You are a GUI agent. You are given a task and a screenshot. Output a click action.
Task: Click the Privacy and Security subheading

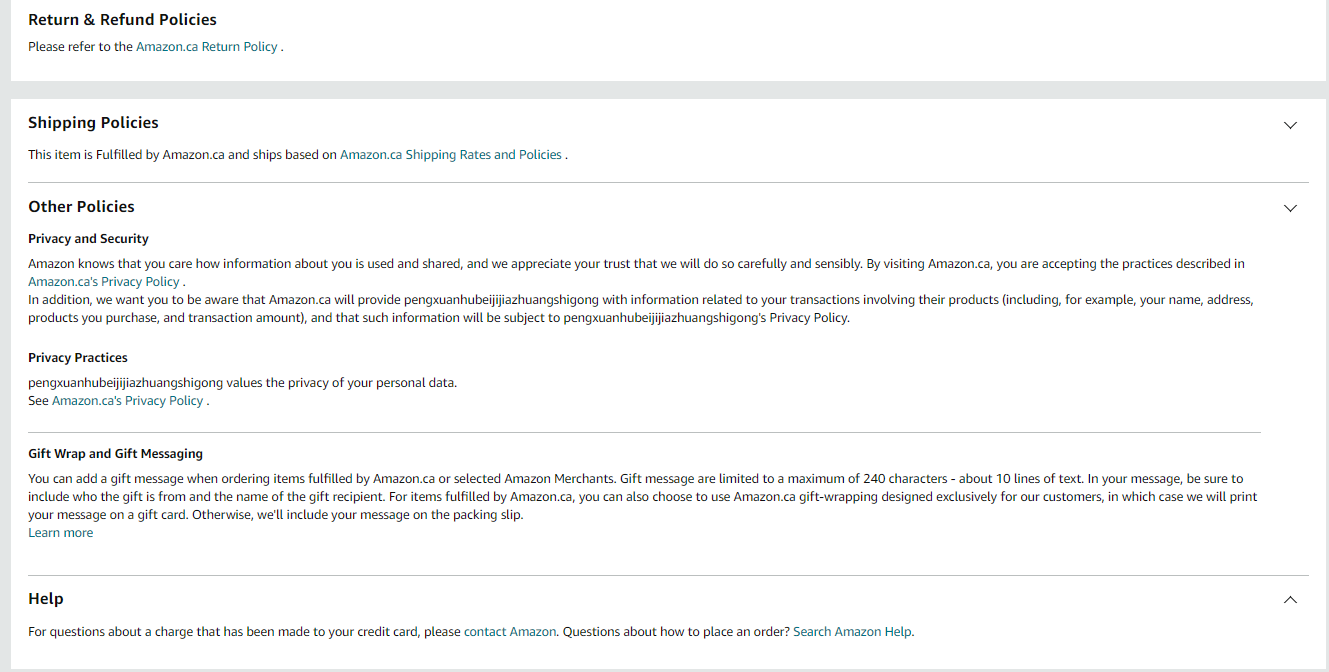[88, 239]
